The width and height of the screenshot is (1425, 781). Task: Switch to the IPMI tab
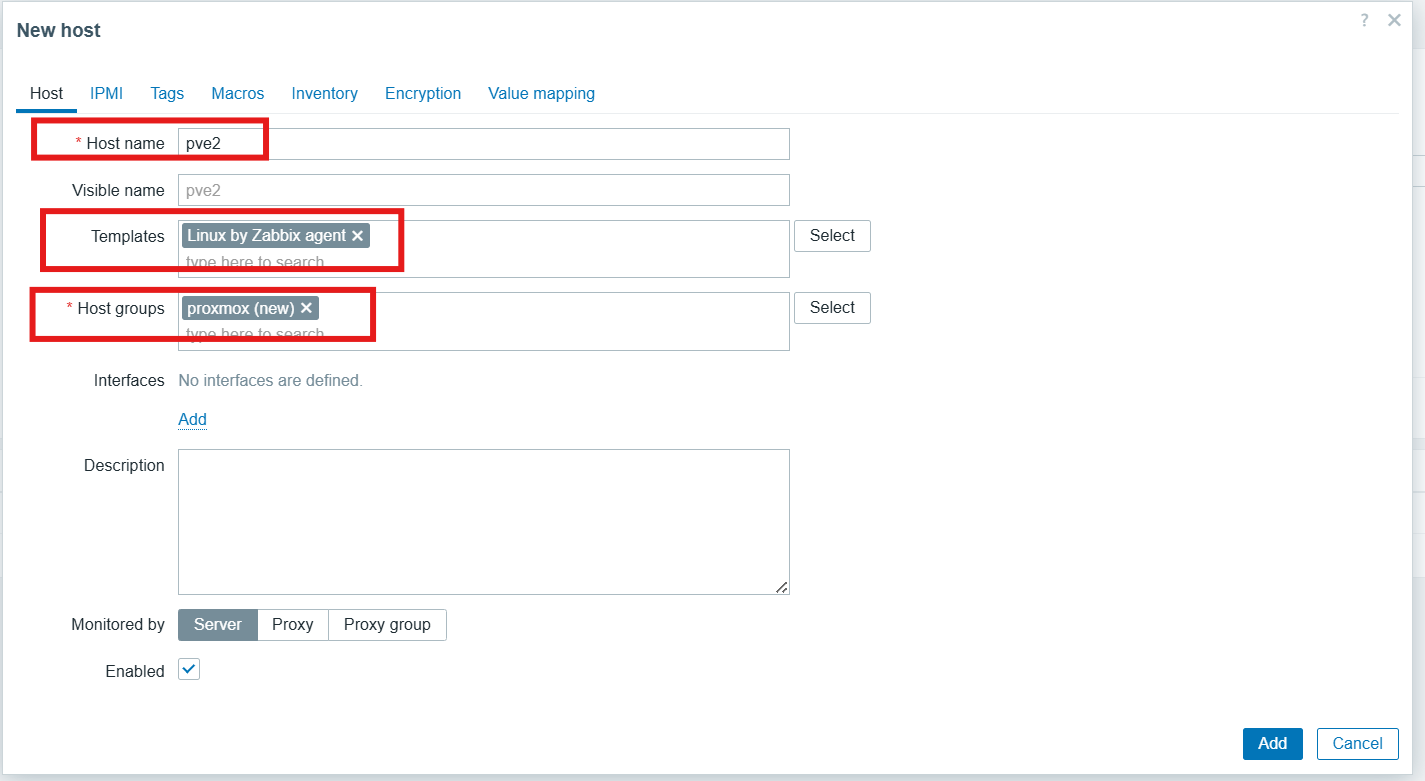tap(106, 93)
